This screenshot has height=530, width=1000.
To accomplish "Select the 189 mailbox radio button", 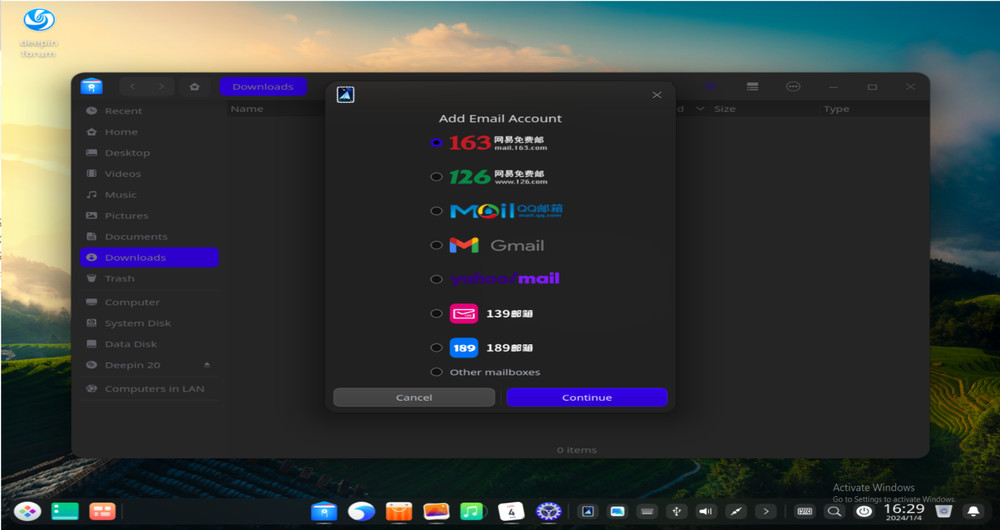I will (436, 348).
